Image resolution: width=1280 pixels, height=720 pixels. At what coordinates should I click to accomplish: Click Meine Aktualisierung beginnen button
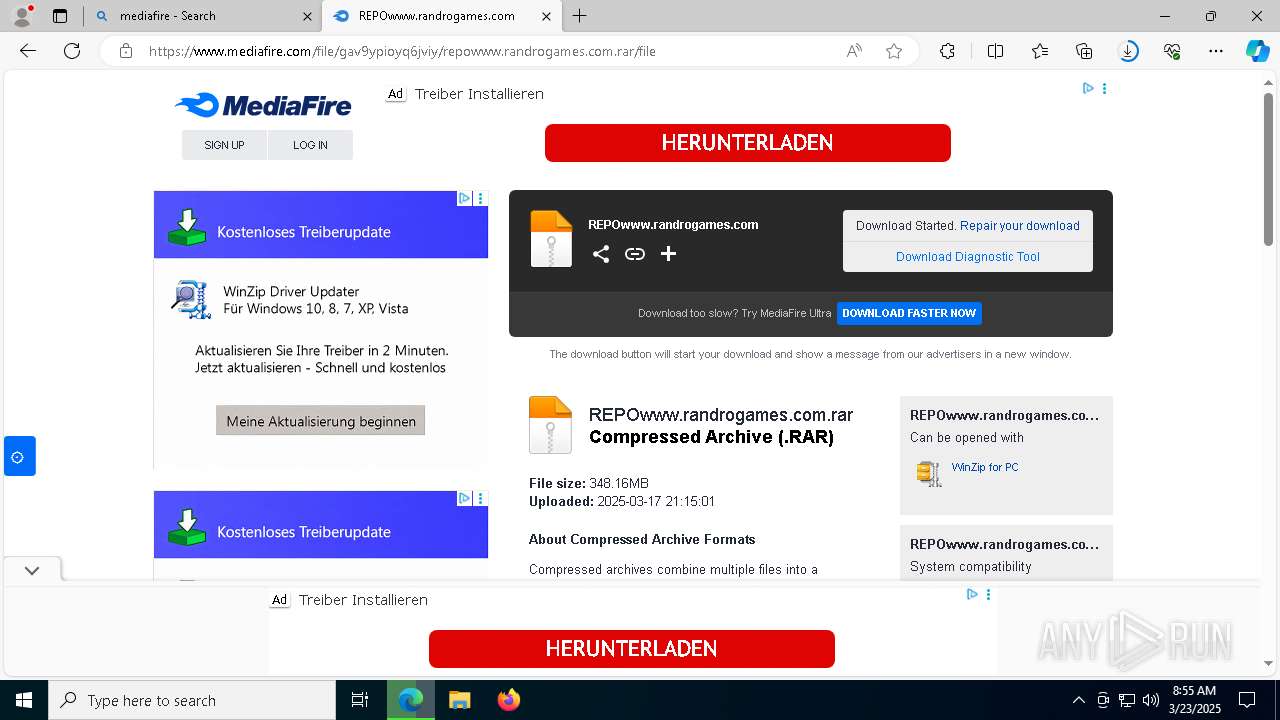click(321, 421)
